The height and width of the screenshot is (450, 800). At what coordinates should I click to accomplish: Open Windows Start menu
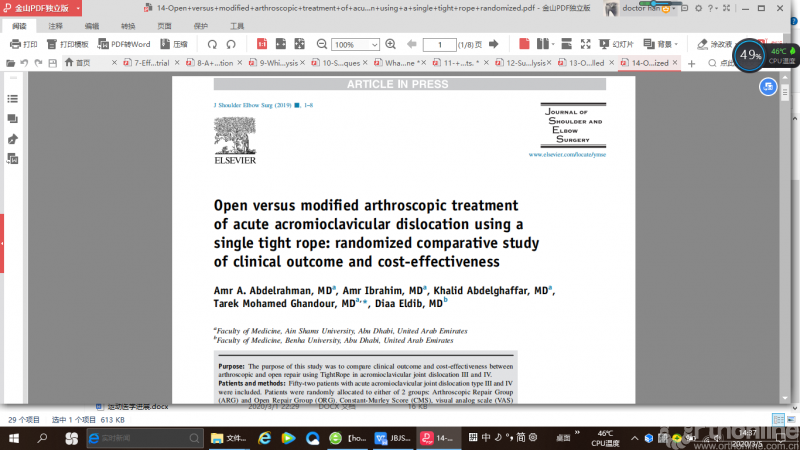click(x=14, y=438)
